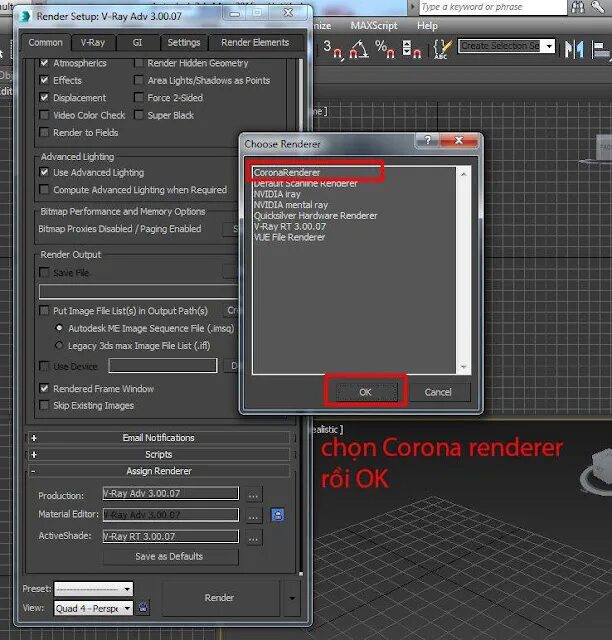Open Edit Named Selection Sets

(x=443, y=49)
